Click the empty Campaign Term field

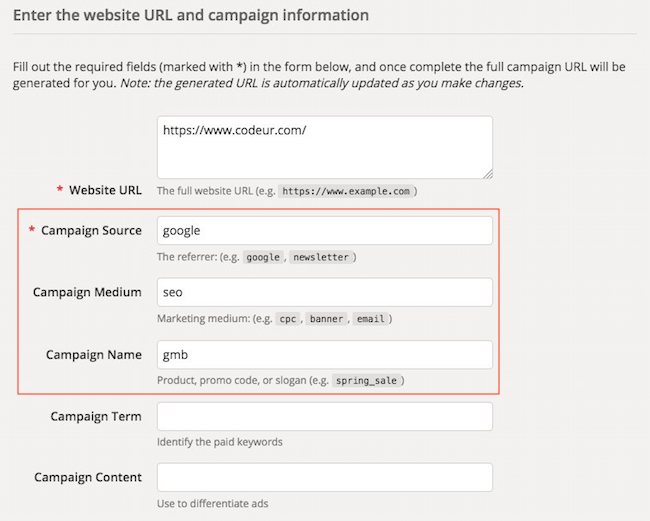325,416
